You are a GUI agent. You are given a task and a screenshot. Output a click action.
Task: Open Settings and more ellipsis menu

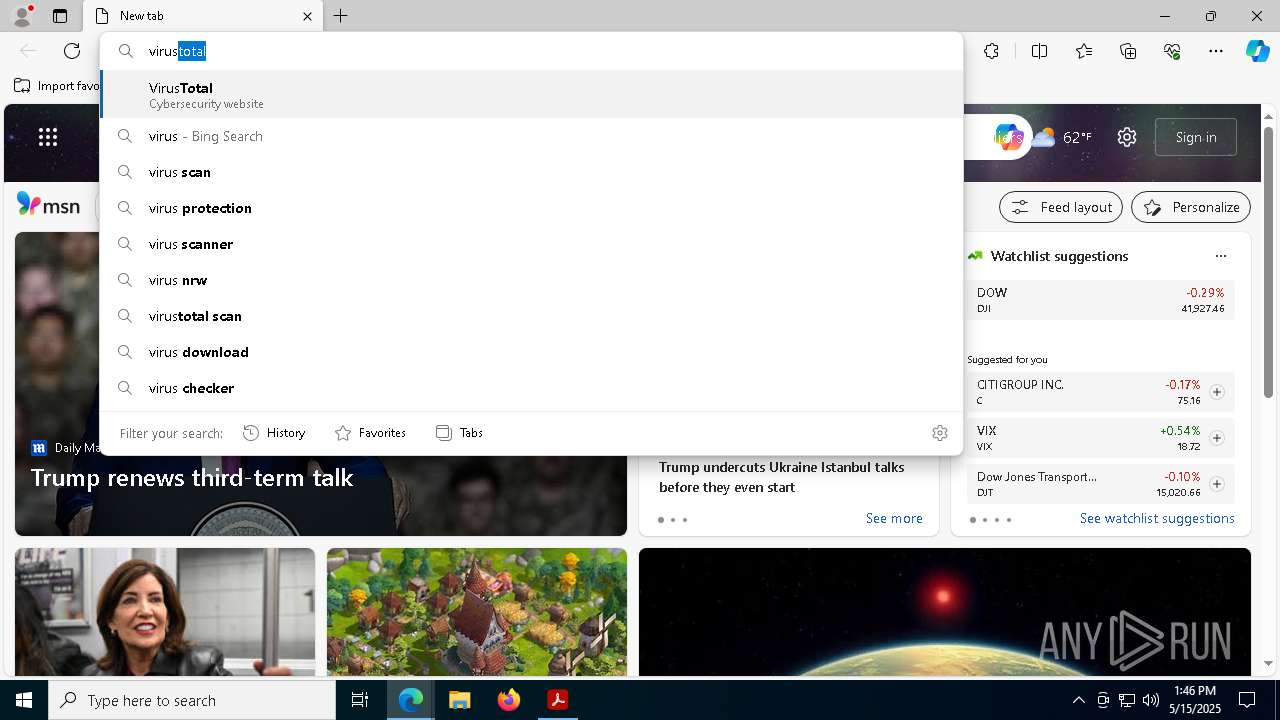point(1216,51)
